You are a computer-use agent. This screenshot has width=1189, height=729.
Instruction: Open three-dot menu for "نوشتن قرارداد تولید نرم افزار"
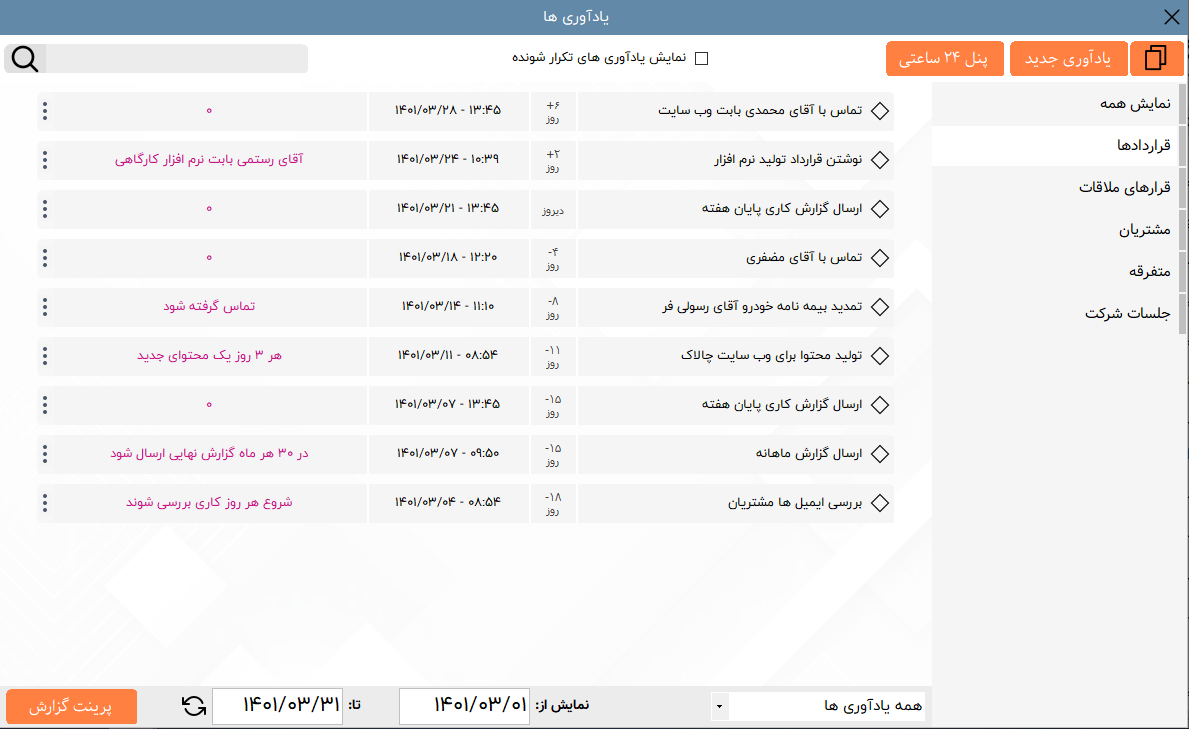(44, 160)
